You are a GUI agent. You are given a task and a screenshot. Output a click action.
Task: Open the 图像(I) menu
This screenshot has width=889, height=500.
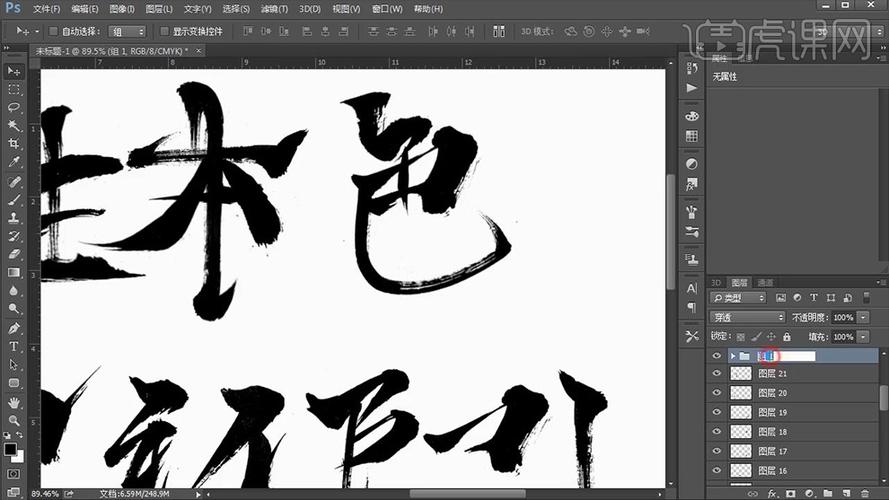(x=122, y=9)
